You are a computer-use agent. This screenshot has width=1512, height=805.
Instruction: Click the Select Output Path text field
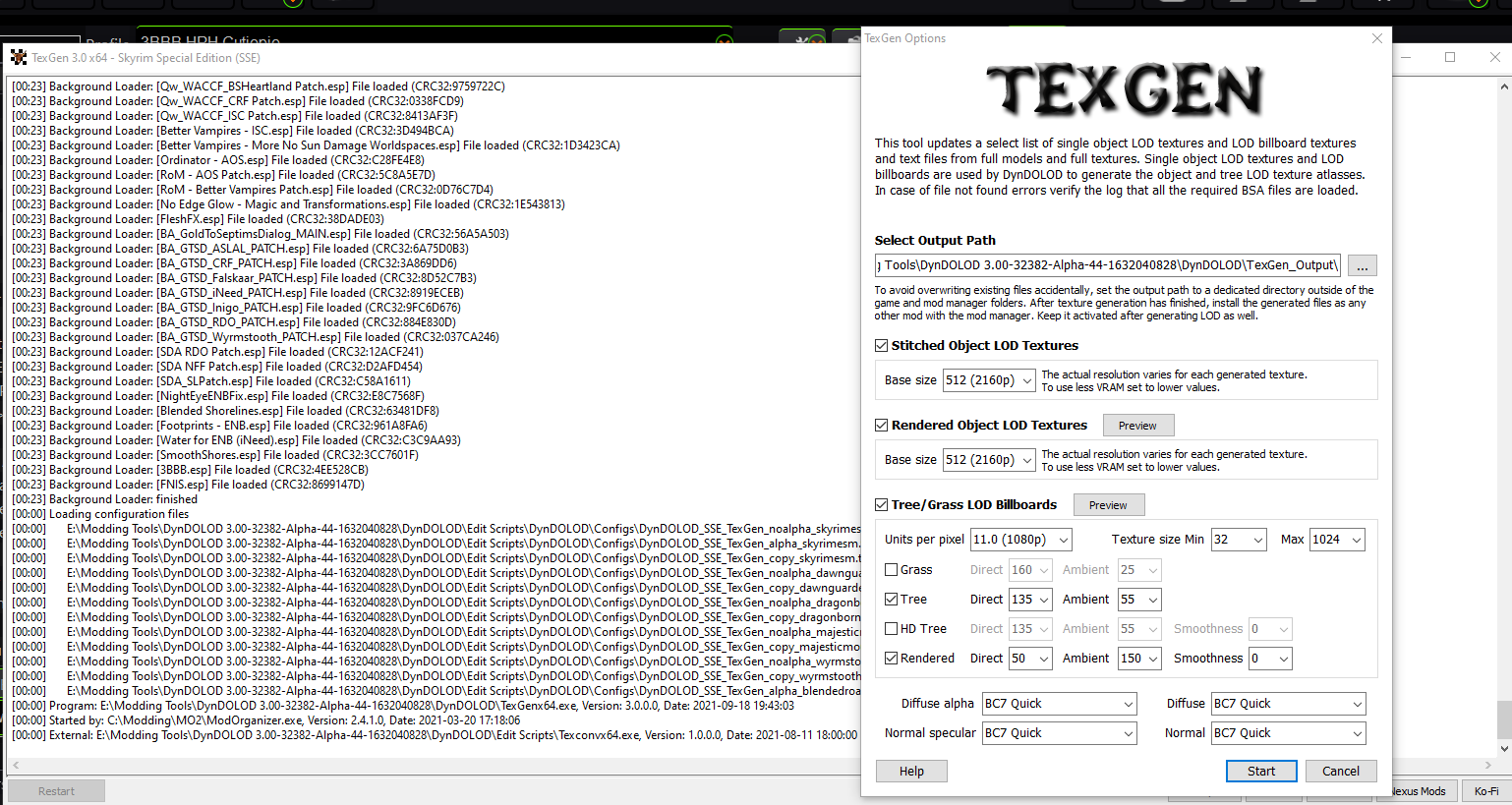(x=1108, y=265)
